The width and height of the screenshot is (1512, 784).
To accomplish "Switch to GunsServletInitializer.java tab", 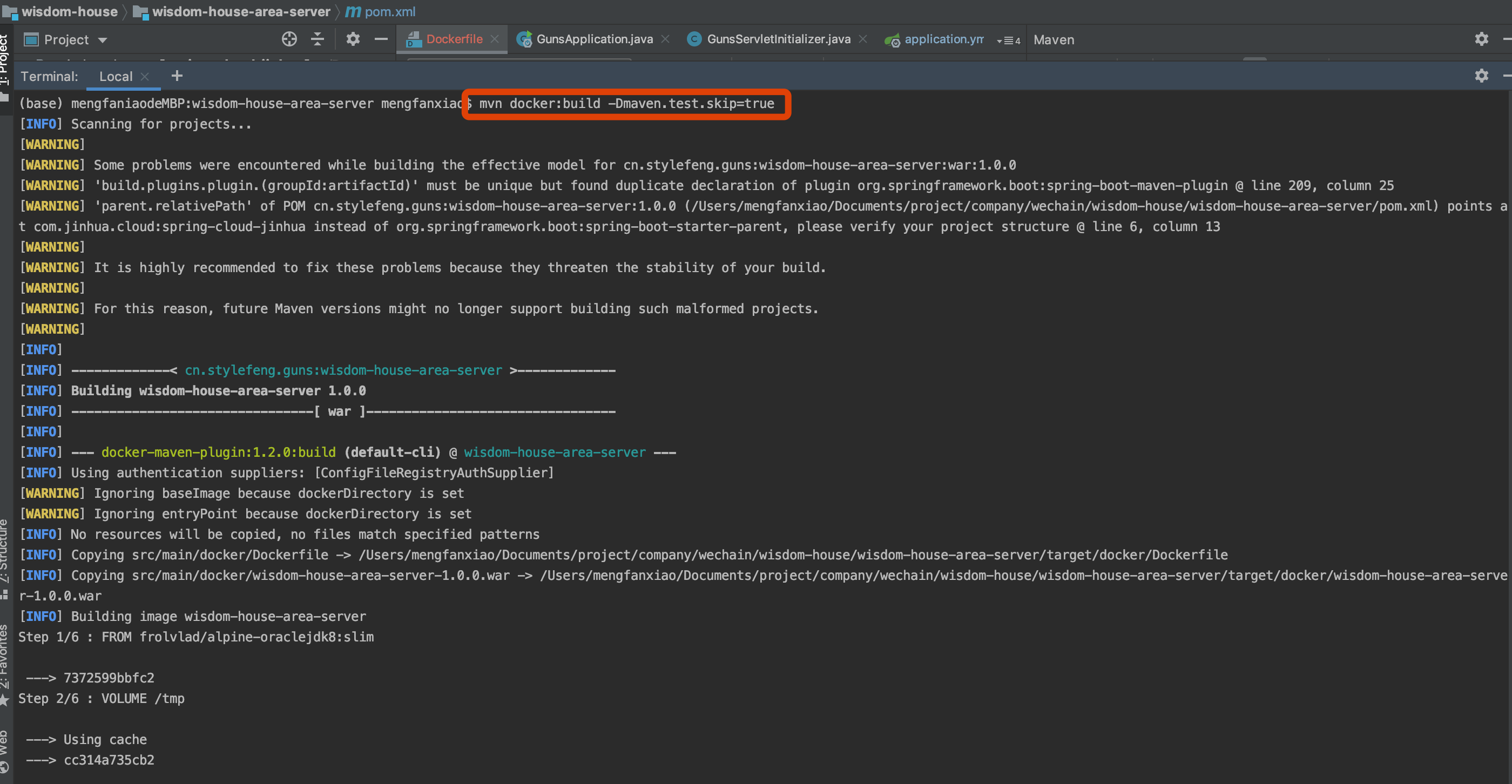I will pyautogui.click(x=778, y=39).
